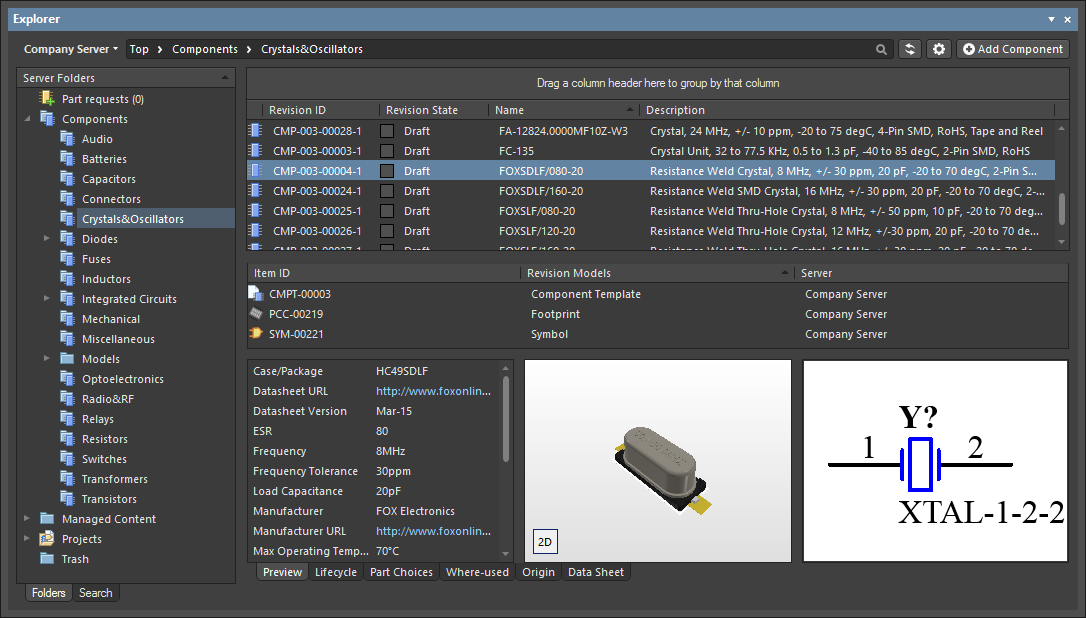Click Draft state box for CMP-003-00024-1
1086x618 pixels.
point(387,191)
